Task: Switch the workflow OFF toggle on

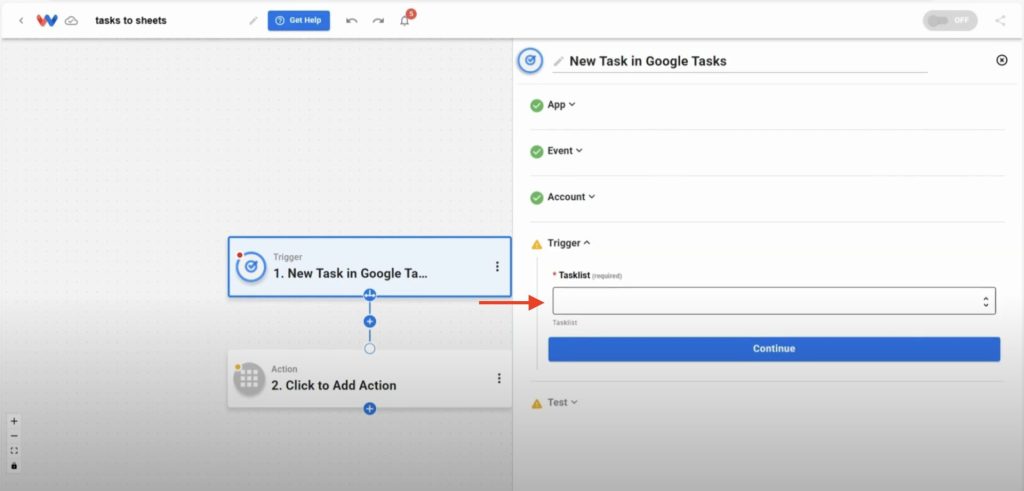Action: coord(950,20)
